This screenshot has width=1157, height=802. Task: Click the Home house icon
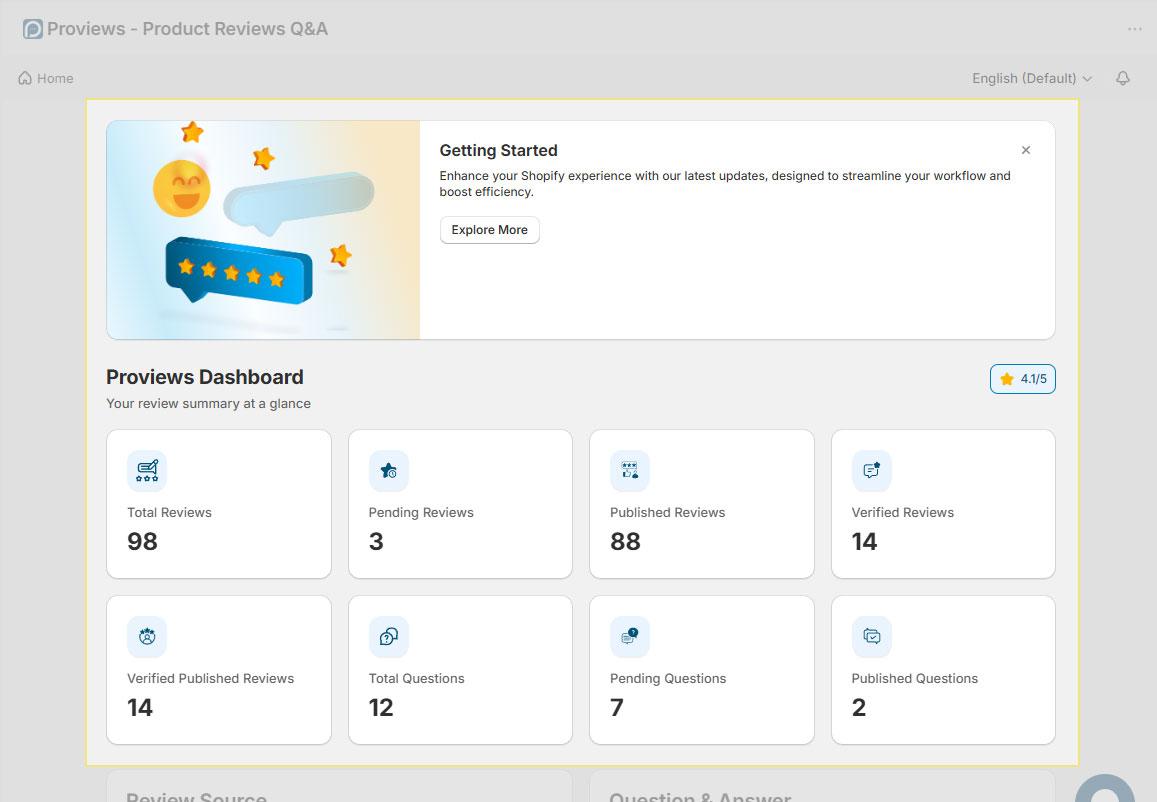coord(25,77)
